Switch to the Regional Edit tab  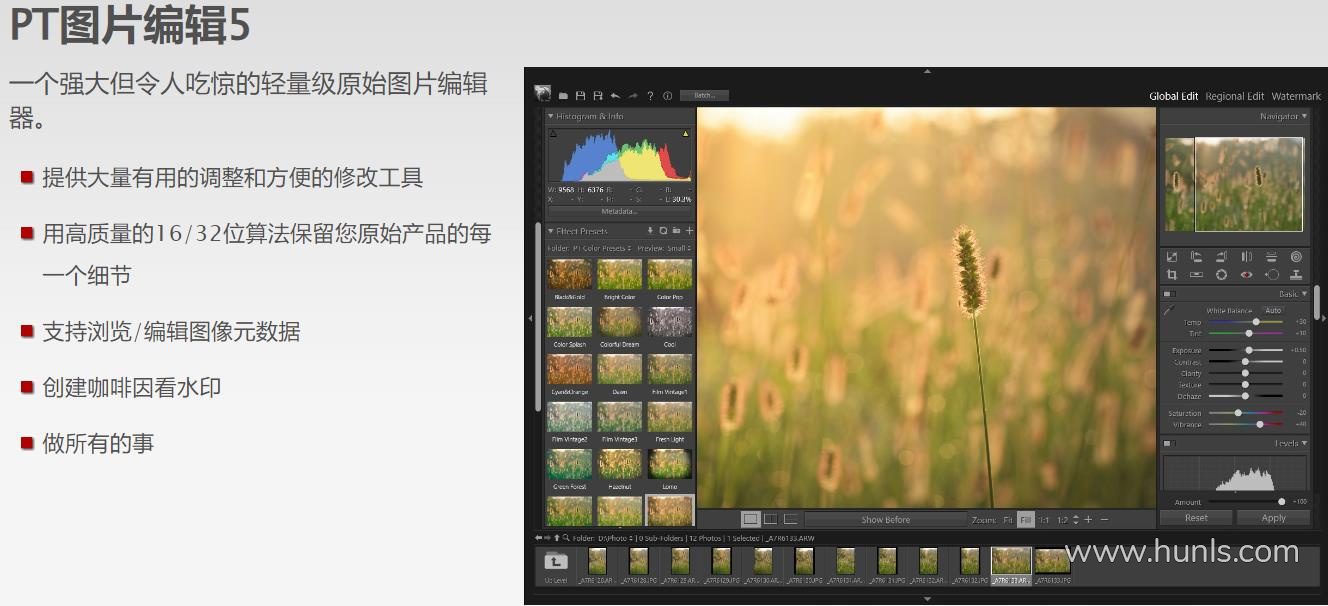coord(1234,96)
